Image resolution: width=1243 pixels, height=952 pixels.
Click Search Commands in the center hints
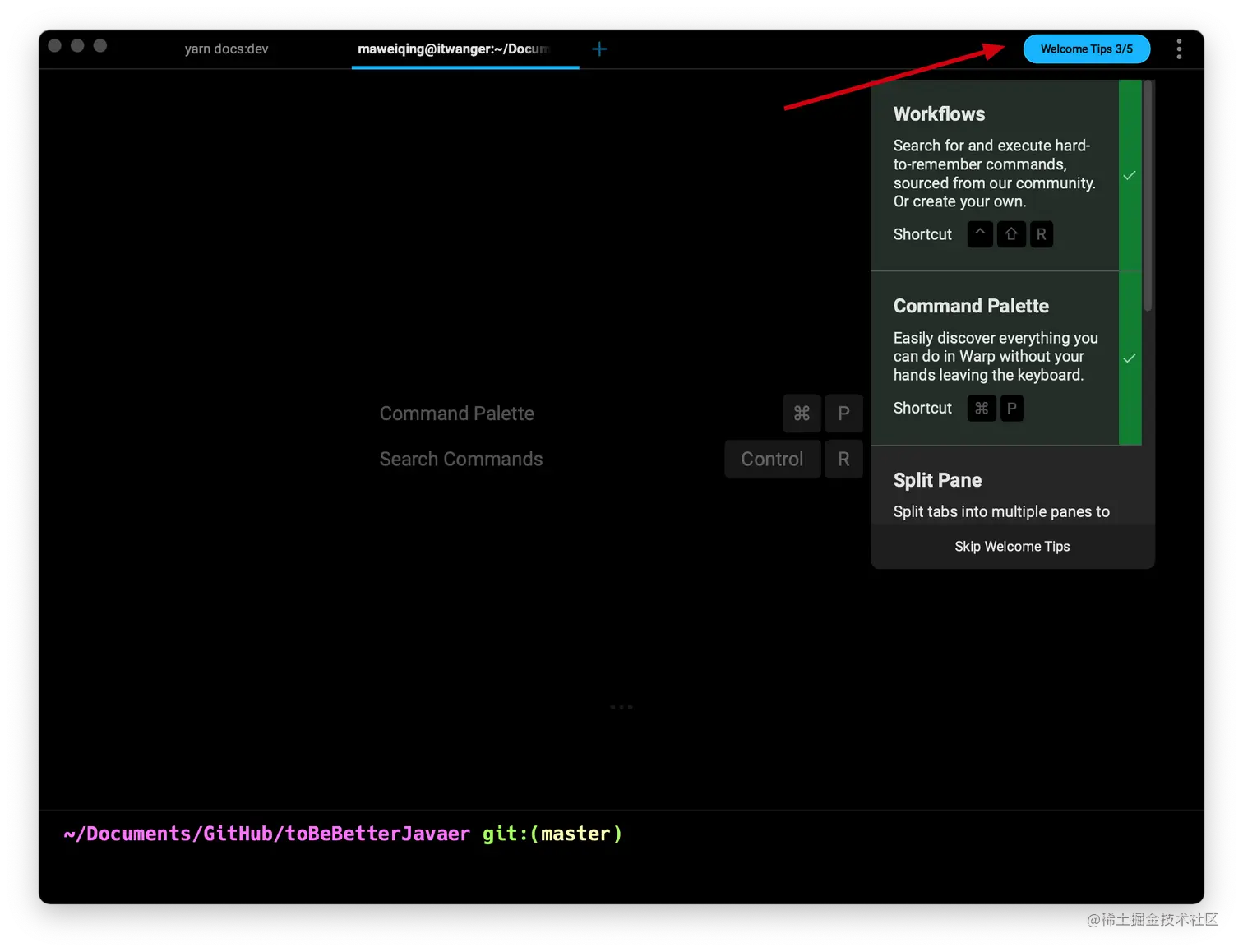coord(461,459)
